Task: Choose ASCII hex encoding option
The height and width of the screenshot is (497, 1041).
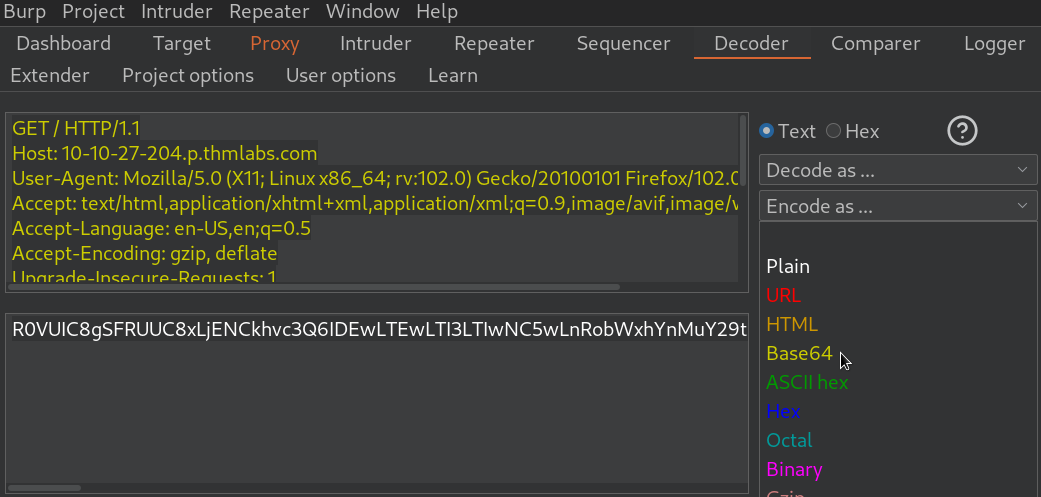Action: click(x=807, y=382)
